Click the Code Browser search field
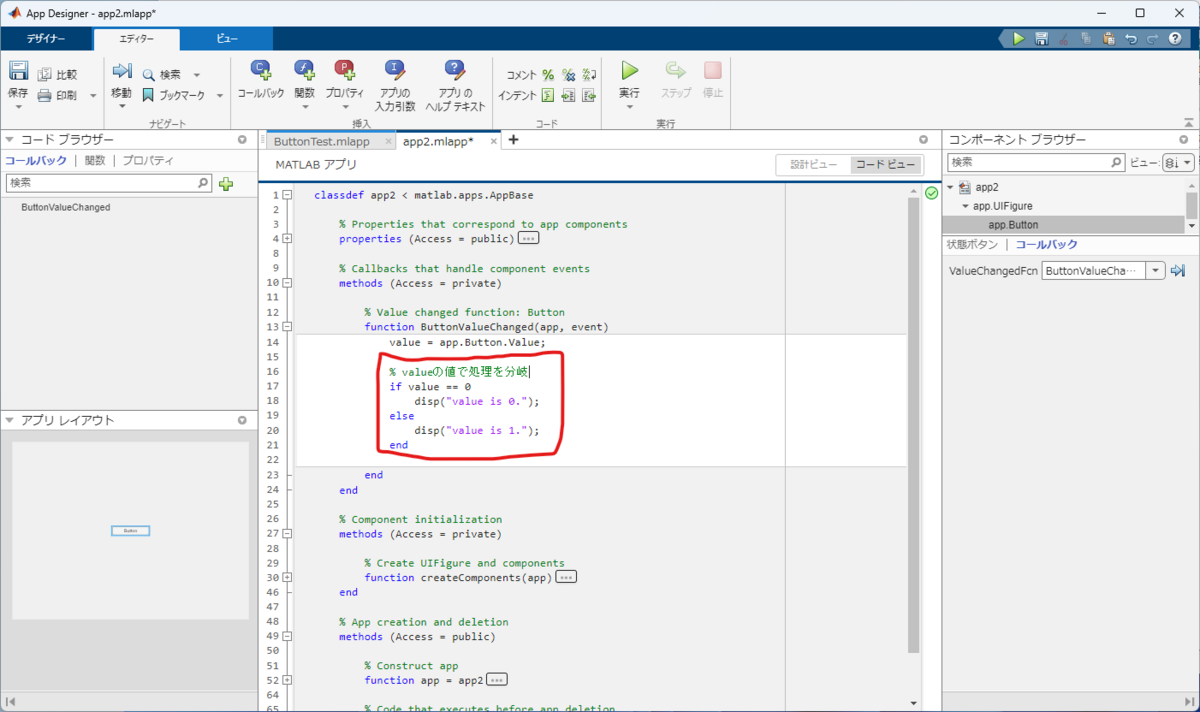This screenshot has height=712, width=1200. click(108, 183)
